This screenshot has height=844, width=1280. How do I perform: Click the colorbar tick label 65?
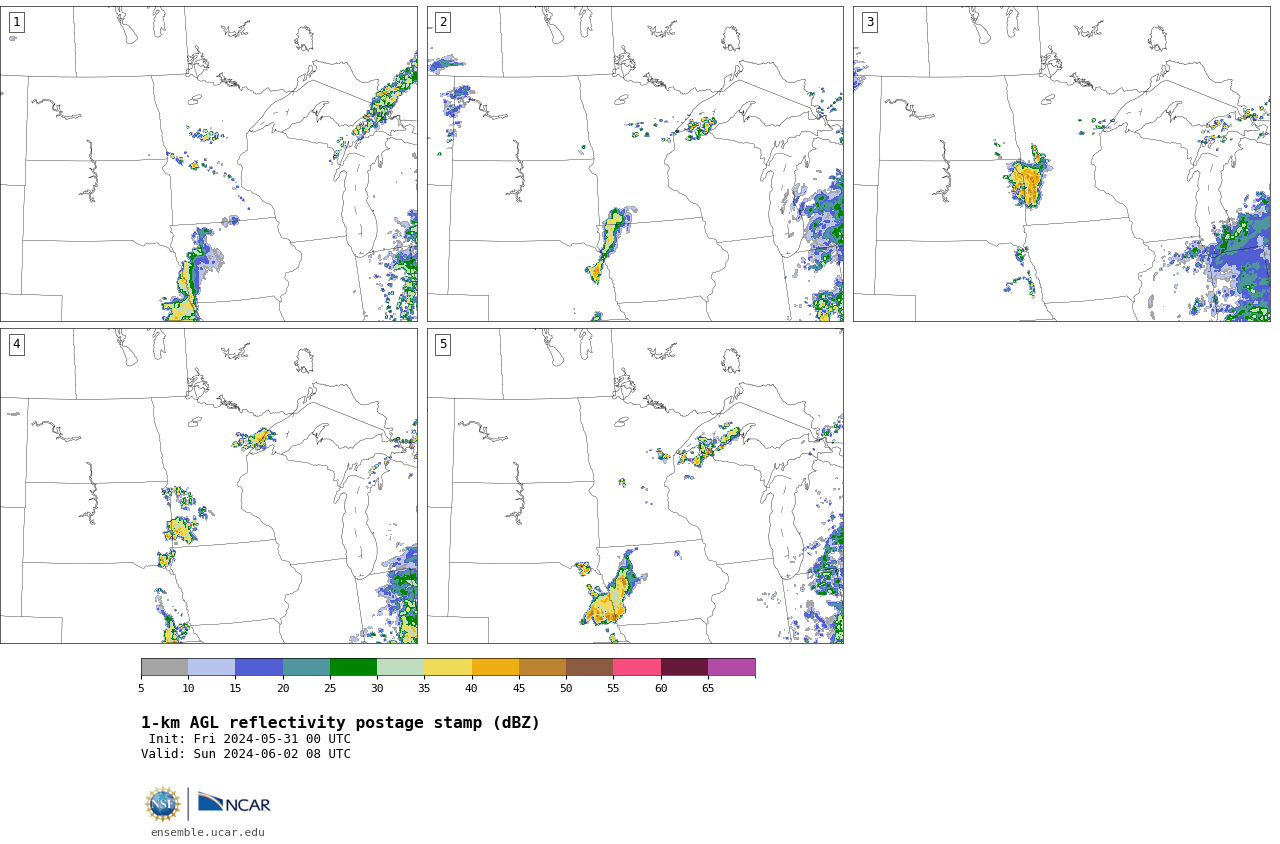click(708, 688)
